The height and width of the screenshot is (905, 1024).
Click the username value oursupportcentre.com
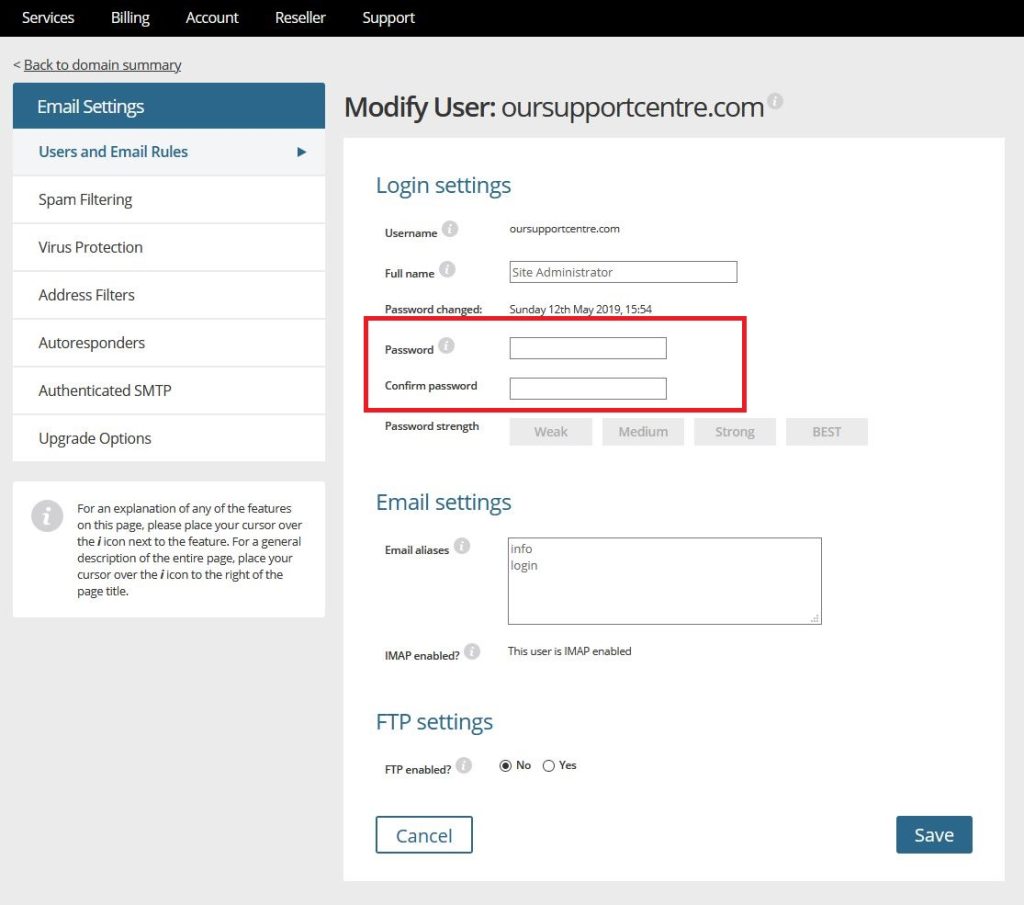(564, 229)
